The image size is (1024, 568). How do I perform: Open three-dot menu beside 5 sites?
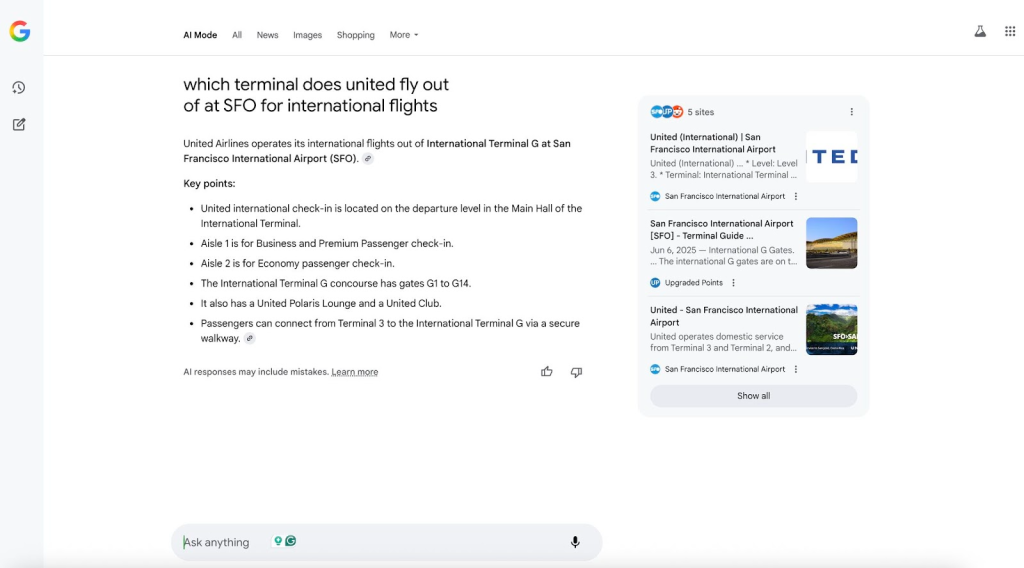point(852,112)
